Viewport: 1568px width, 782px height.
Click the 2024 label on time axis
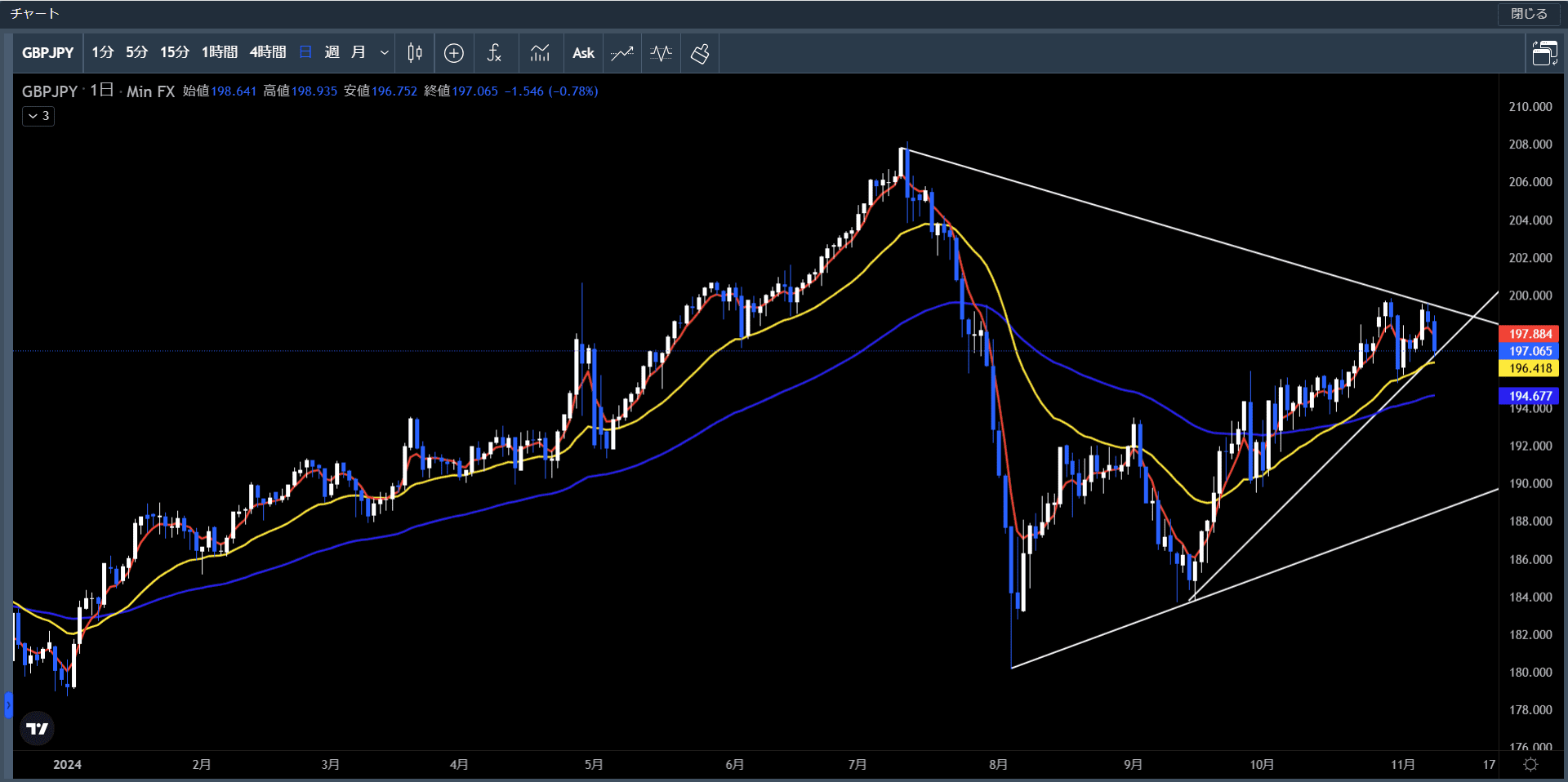pos(67,765)
